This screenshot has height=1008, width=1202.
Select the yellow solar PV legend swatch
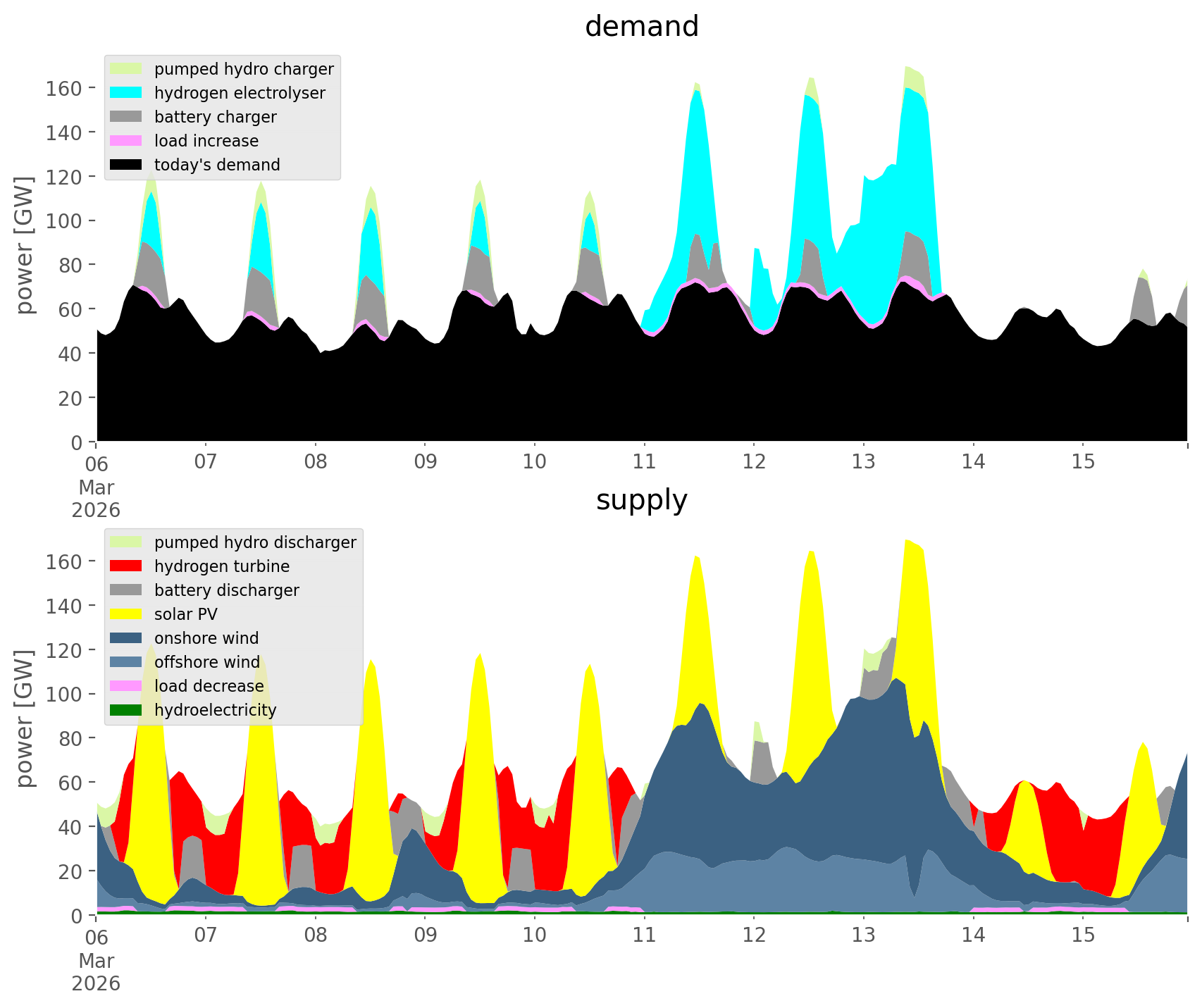point(127,614)
